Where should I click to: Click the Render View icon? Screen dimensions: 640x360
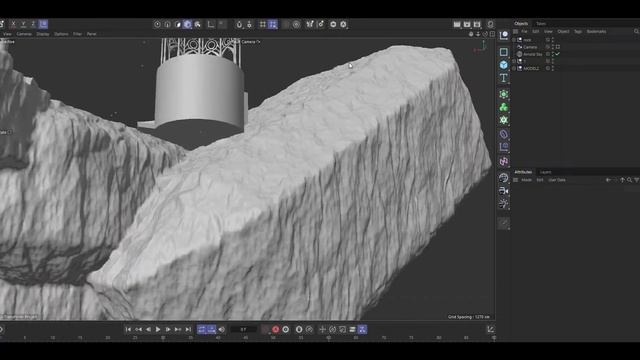(457, 24)
